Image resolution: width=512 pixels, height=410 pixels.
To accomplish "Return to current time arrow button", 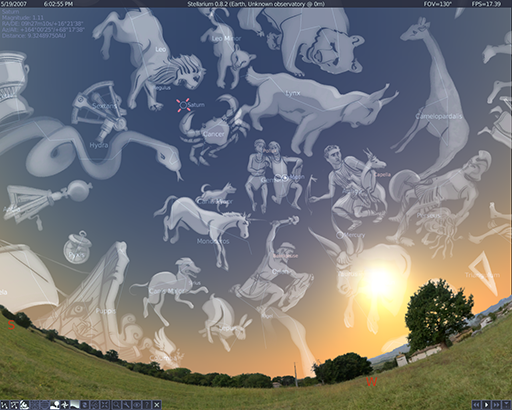I will click(x=507, y=405).
